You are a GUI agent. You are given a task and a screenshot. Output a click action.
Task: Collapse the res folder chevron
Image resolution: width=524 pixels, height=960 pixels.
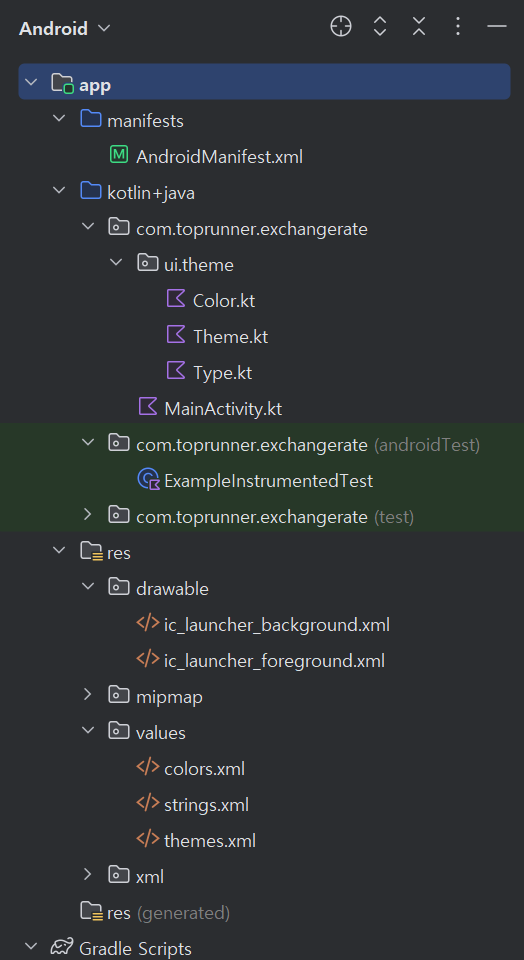tap(59, 550)
